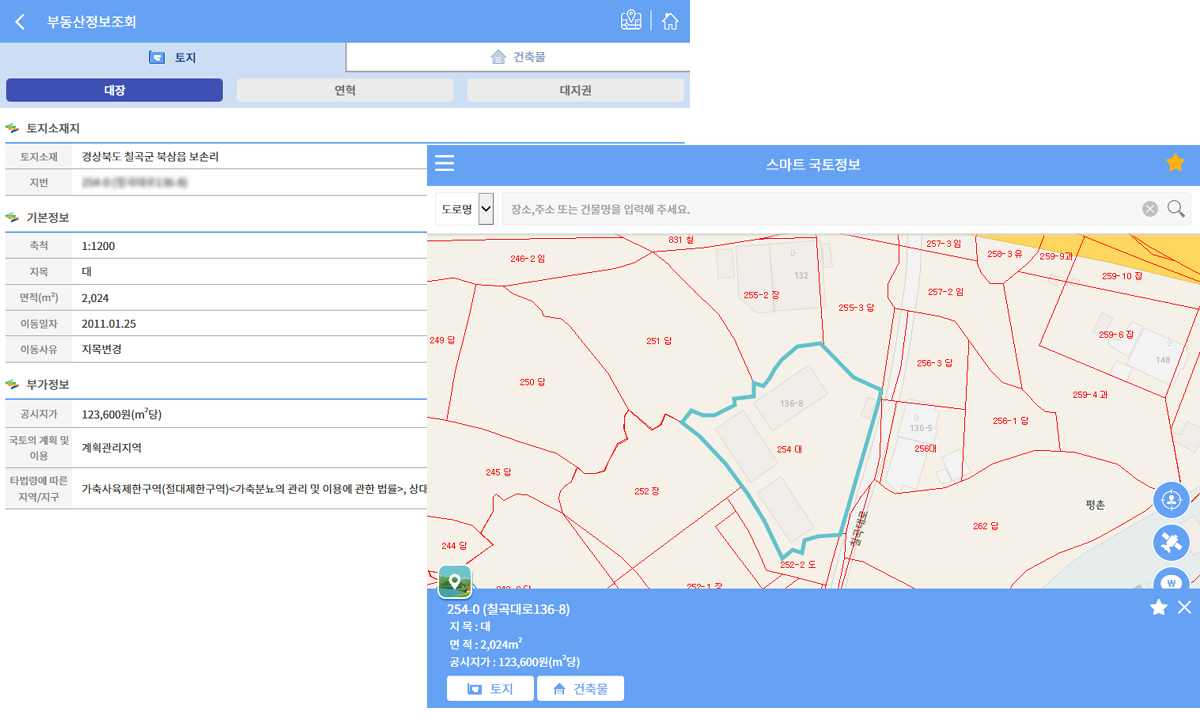Close the parcel 254-0 info panel
This screenshot has height=713, width=1200.
pos(1185,608)
